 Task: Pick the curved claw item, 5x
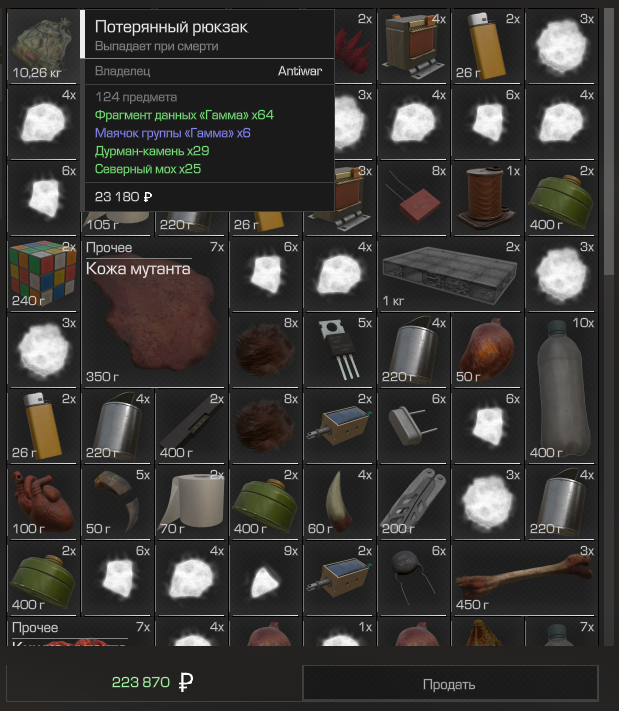(117, 502)
